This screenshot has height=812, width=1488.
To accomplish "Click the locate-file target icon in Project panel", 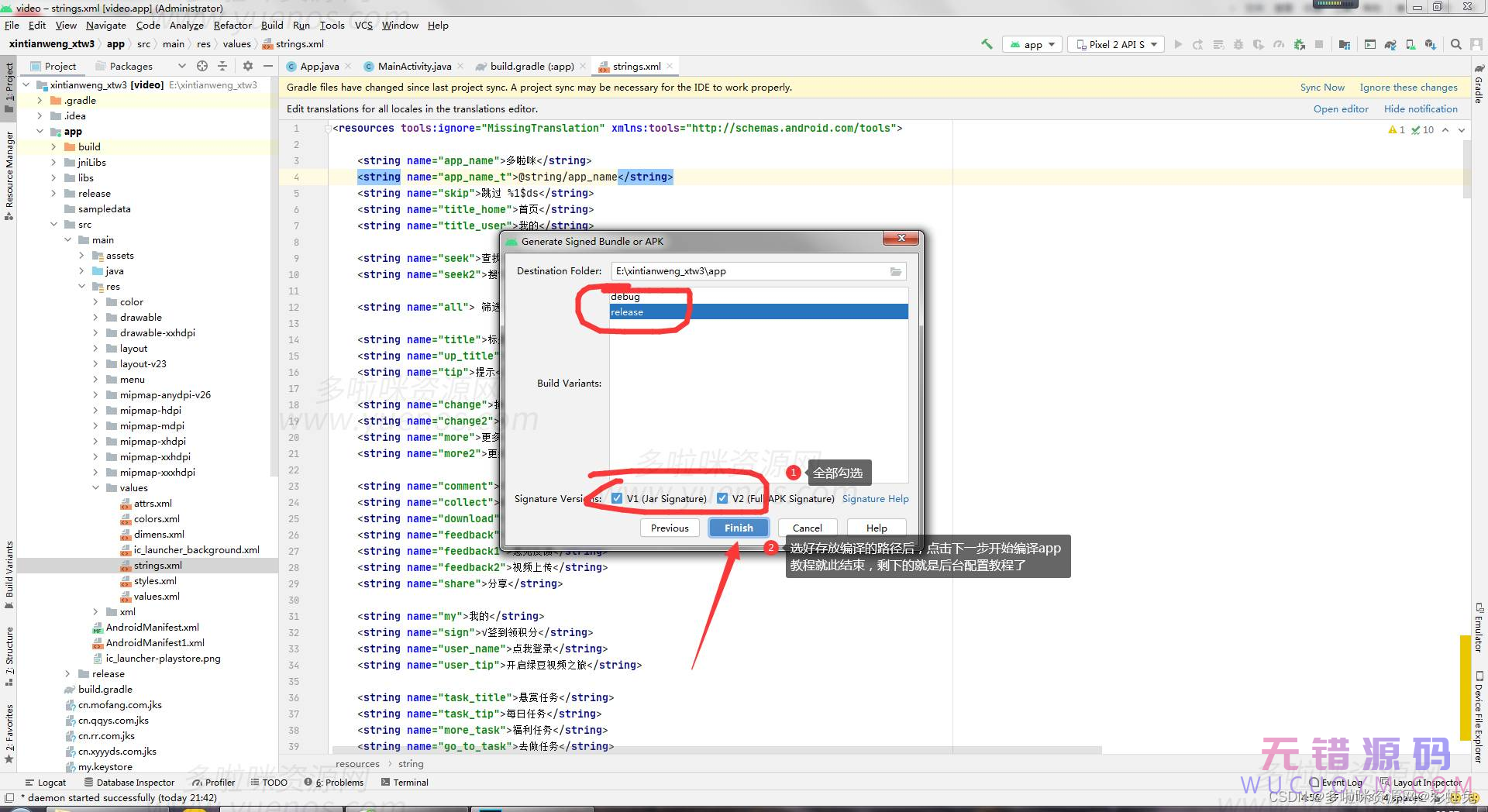I will tap(202, 66).
